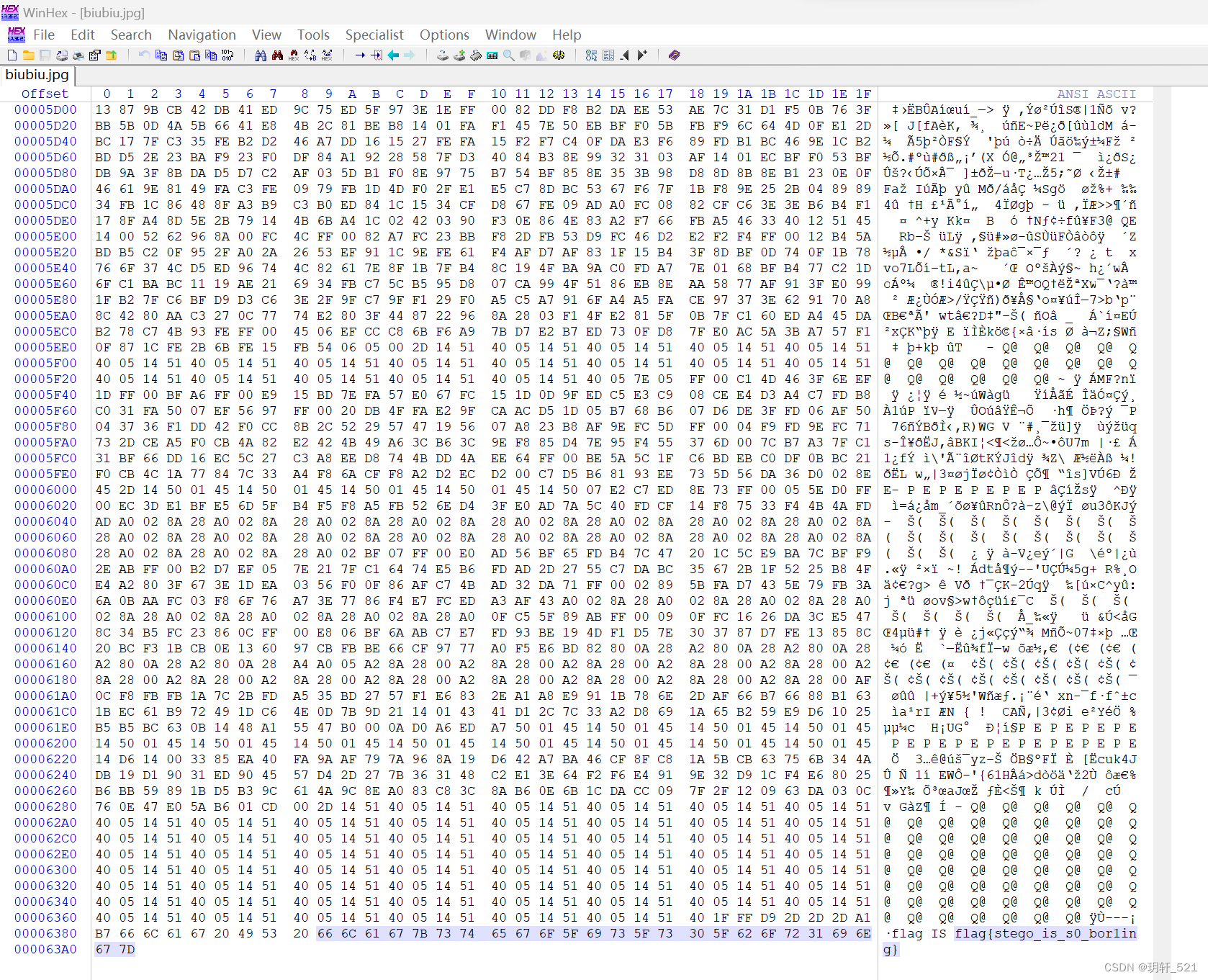The image size is (1208, 980).
Task: Click the 101/010 Modify Data icon
Action: coord(228,55)
